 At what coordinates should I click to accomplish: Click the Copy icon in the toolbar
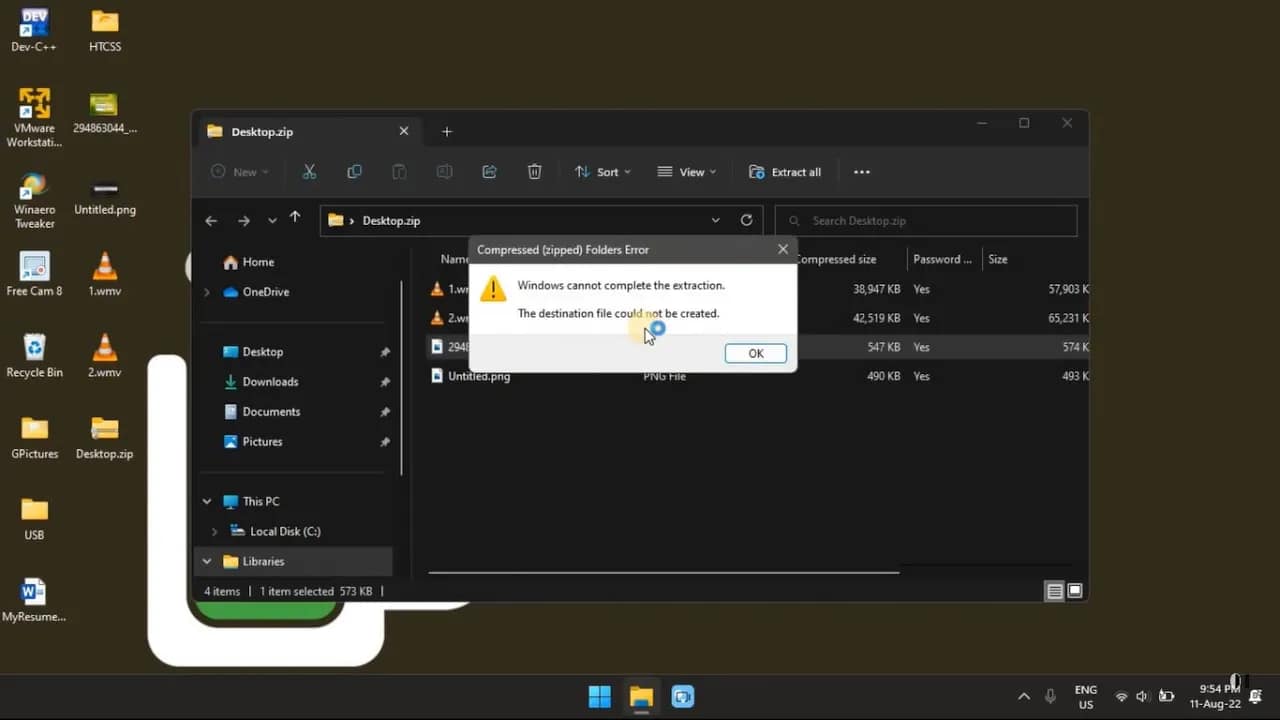coord(354,171)
